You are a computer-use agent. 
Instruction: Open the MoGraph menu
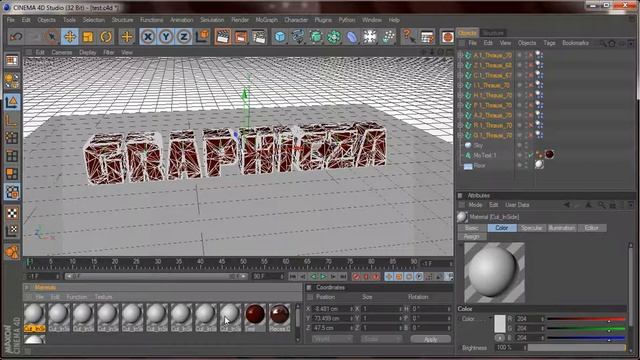pyautogui.click(x=267, y=20)
